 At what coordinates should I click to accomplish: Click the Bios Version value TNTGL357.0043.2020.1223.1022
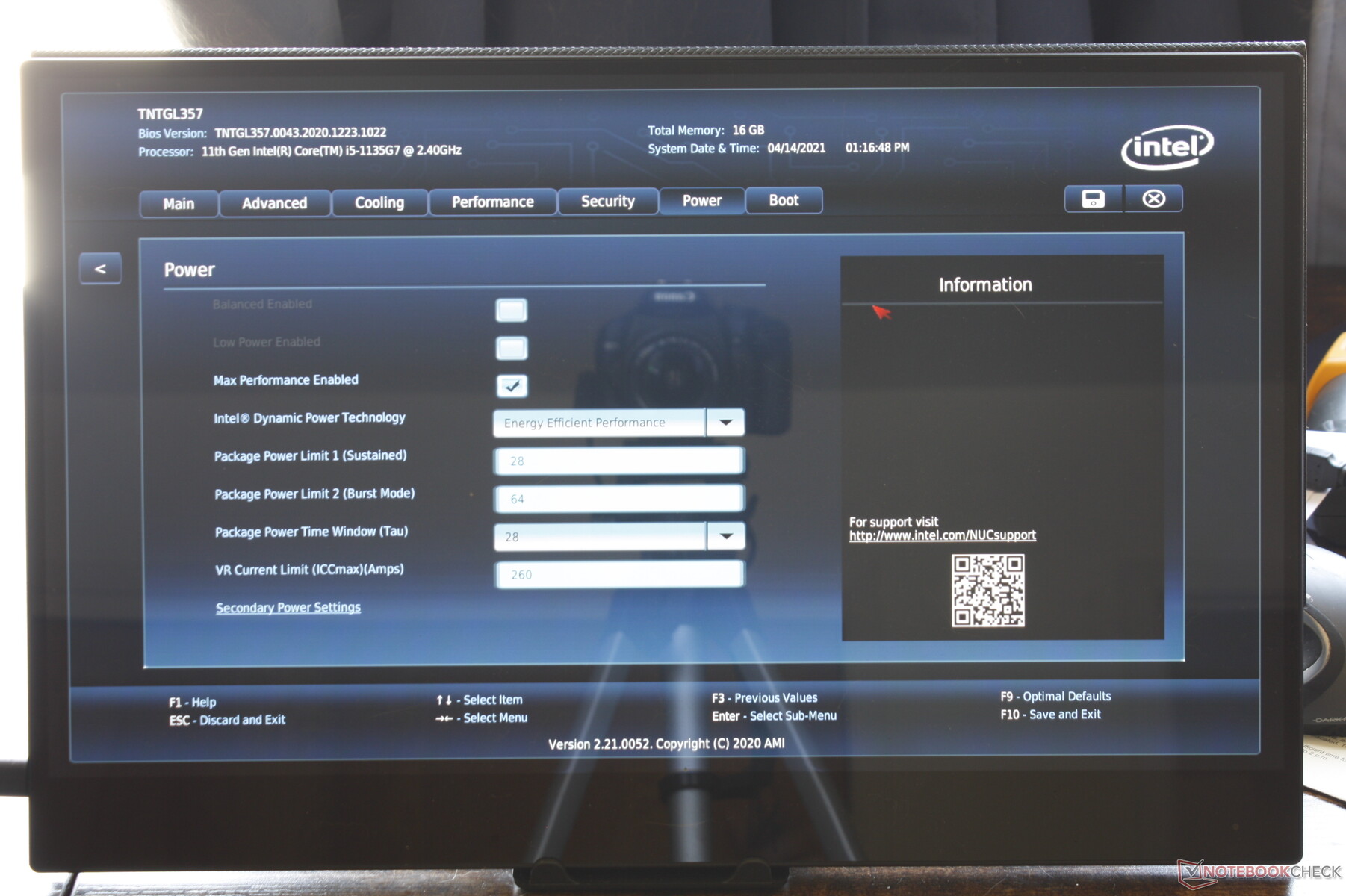[x=300, y=132]
